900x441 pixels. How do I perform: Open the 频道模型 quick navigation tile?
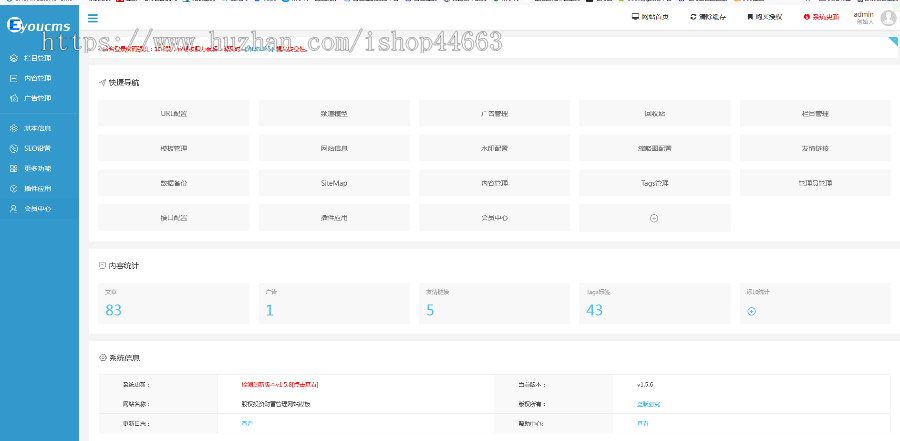pyautogui.click(x=334, y=113)
